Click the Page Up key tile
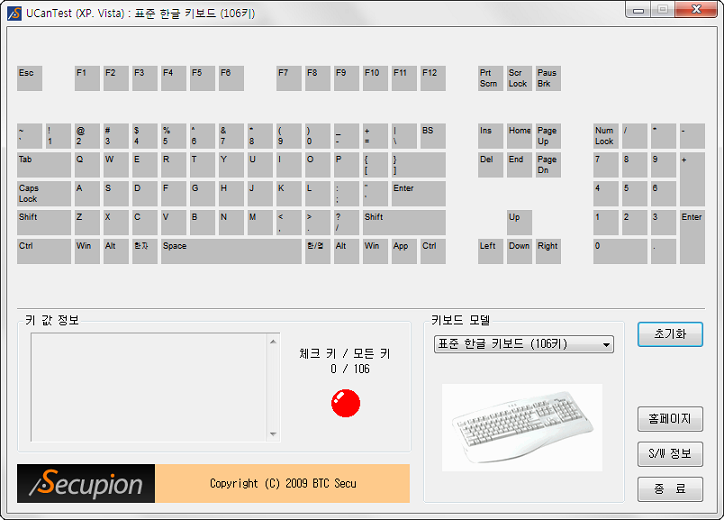Screen dimensions: 724x520 (548, 136)
